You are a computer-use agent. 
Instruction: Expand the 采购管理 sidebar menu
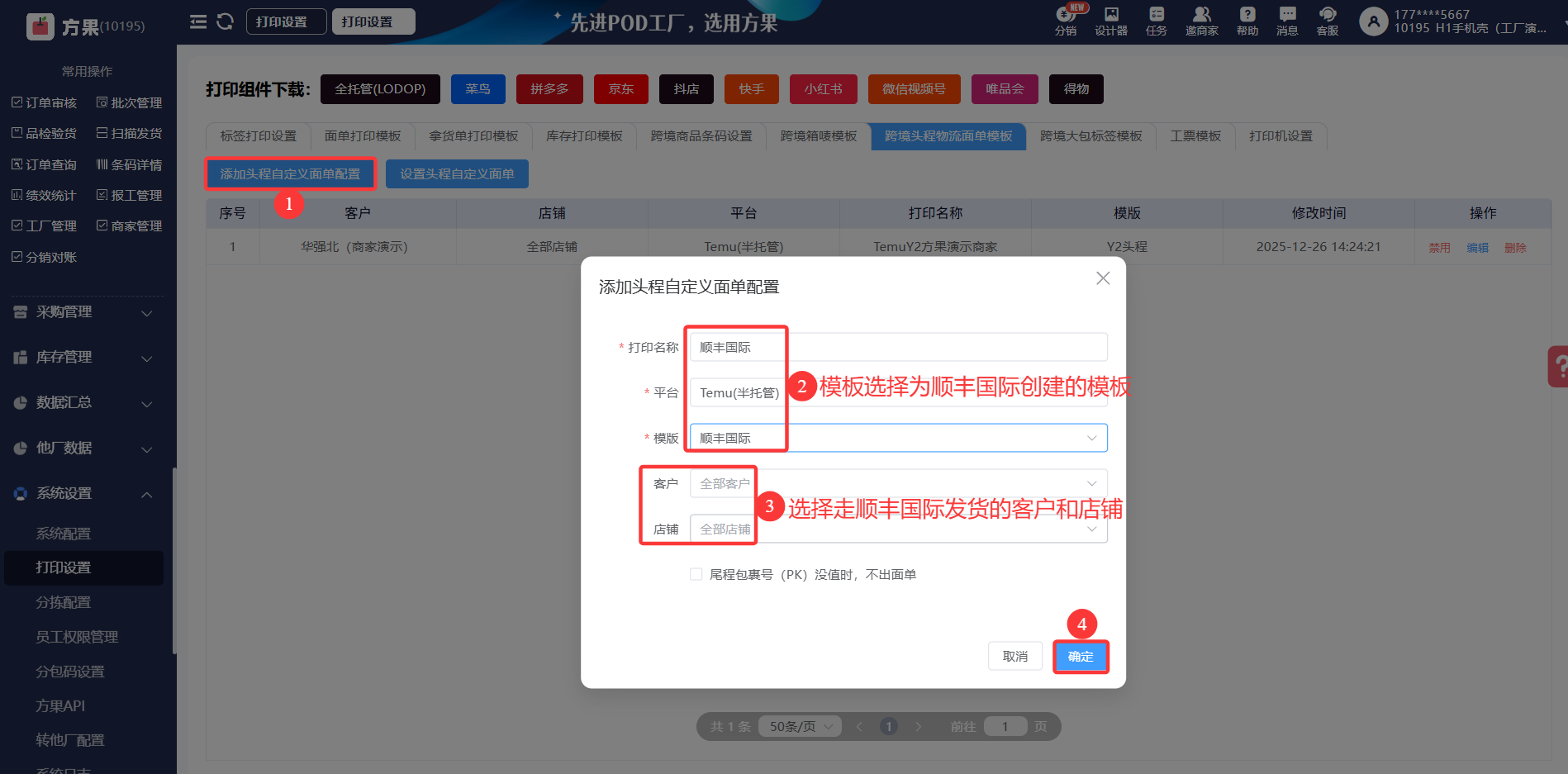tap(83, 312)
